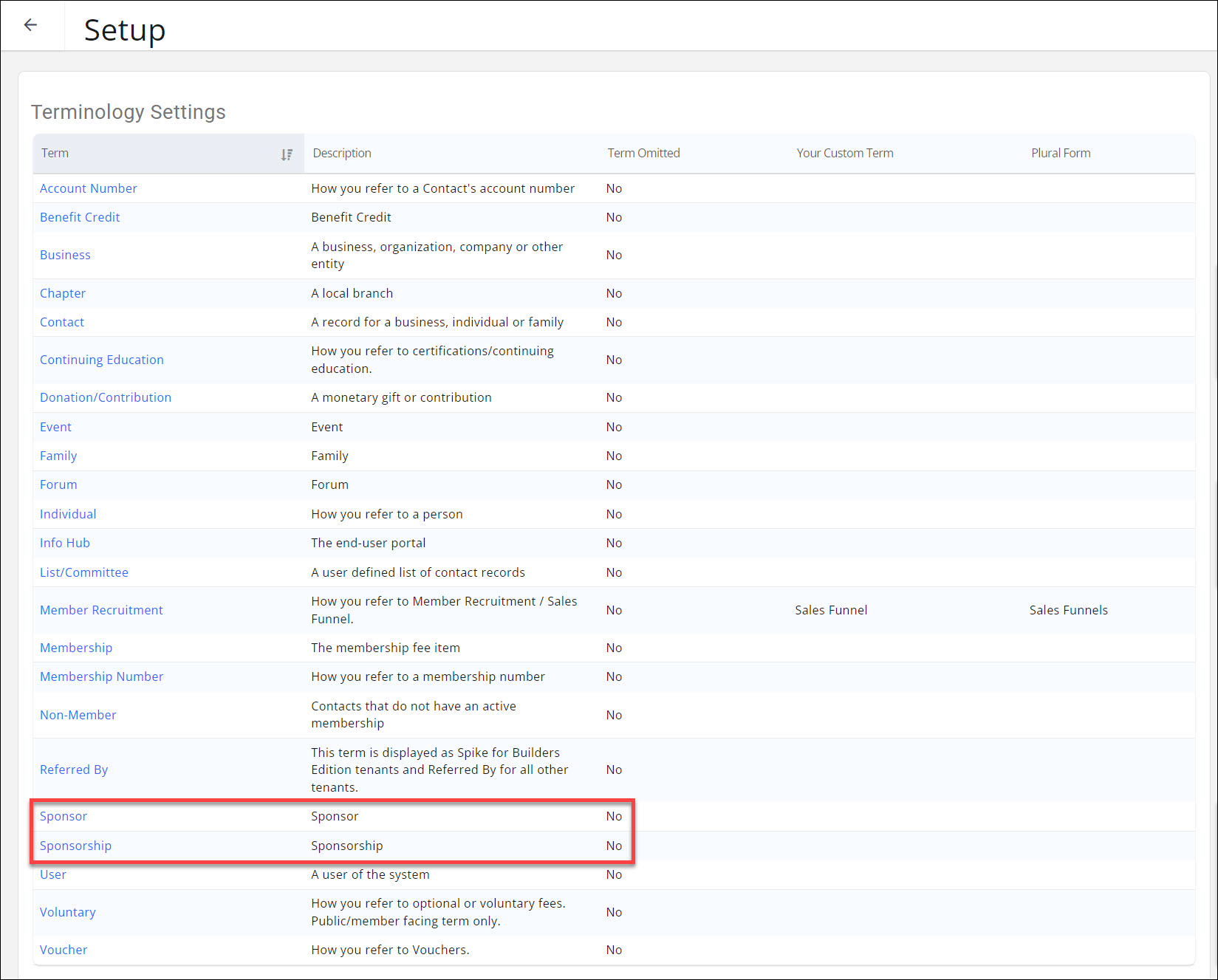Screen dimensions: 1218x980
Task: Open the Chapter term settings
Action: pyautogui.click(x=62, y=293)
